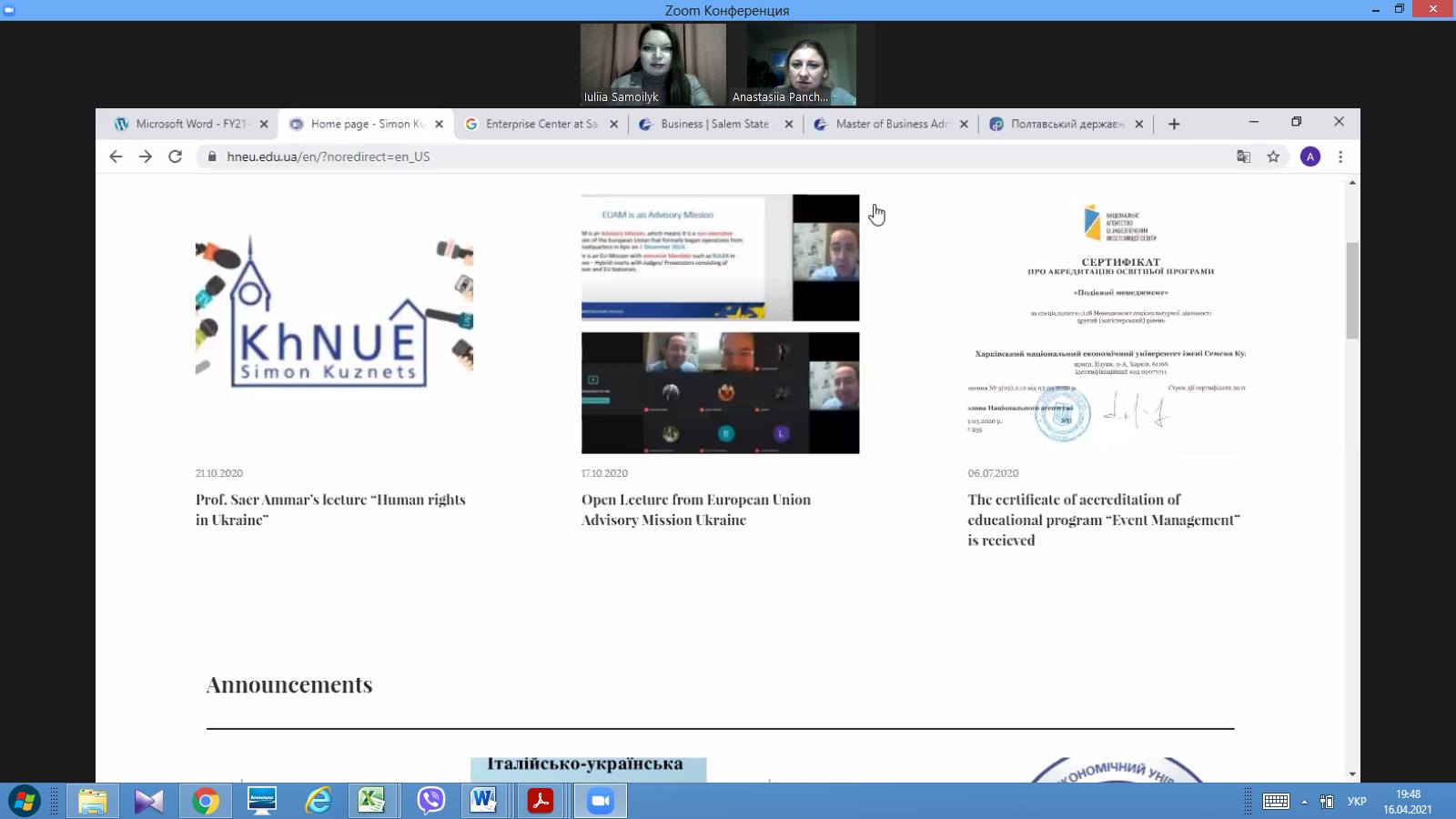This screenshot has height=819, width=1456.
Task: Reload the hneu.edu.ua page
Action: click(x=176, y=157)
